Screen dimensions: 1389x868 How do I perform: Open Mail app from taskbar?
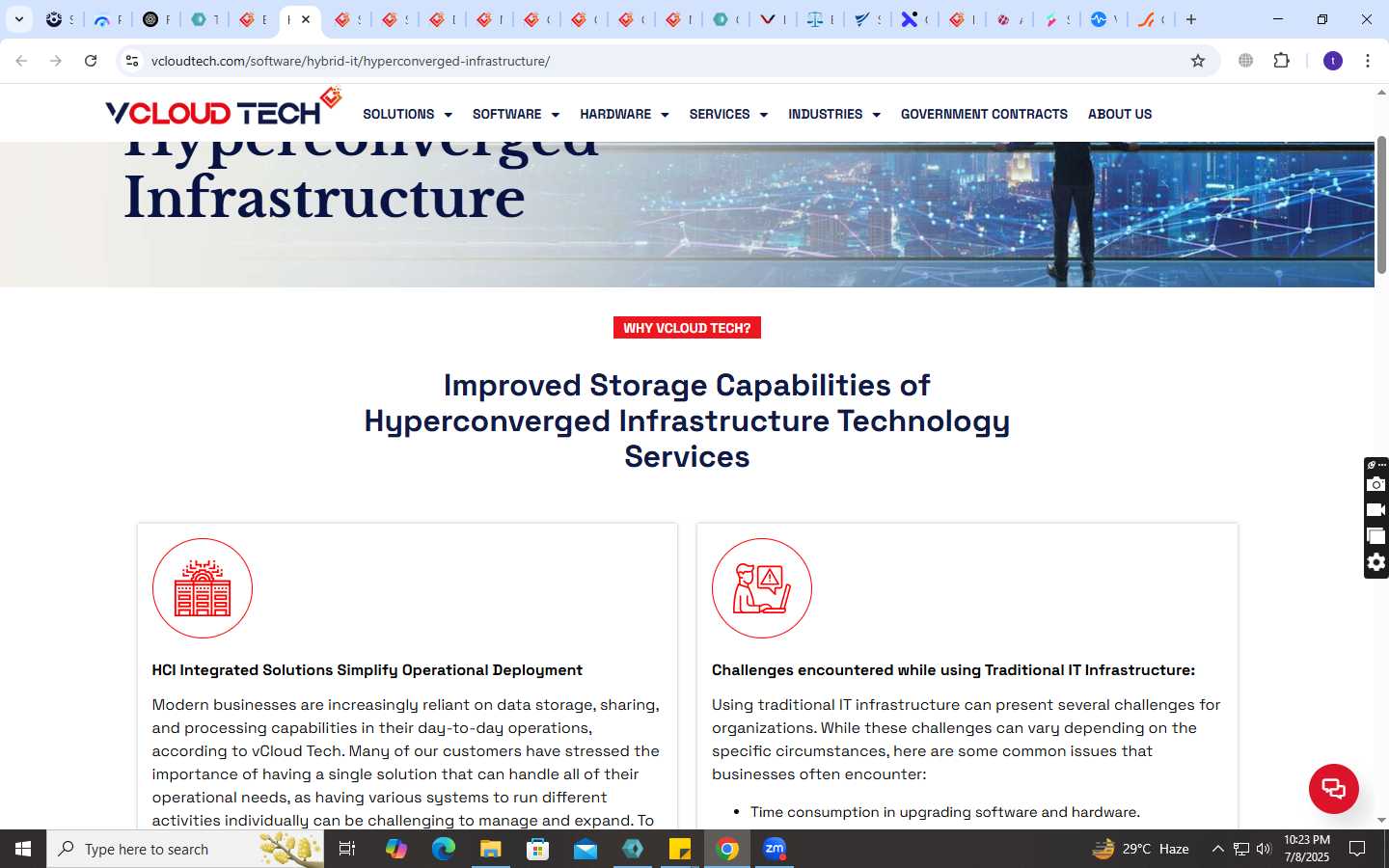[x=585, y=849]
